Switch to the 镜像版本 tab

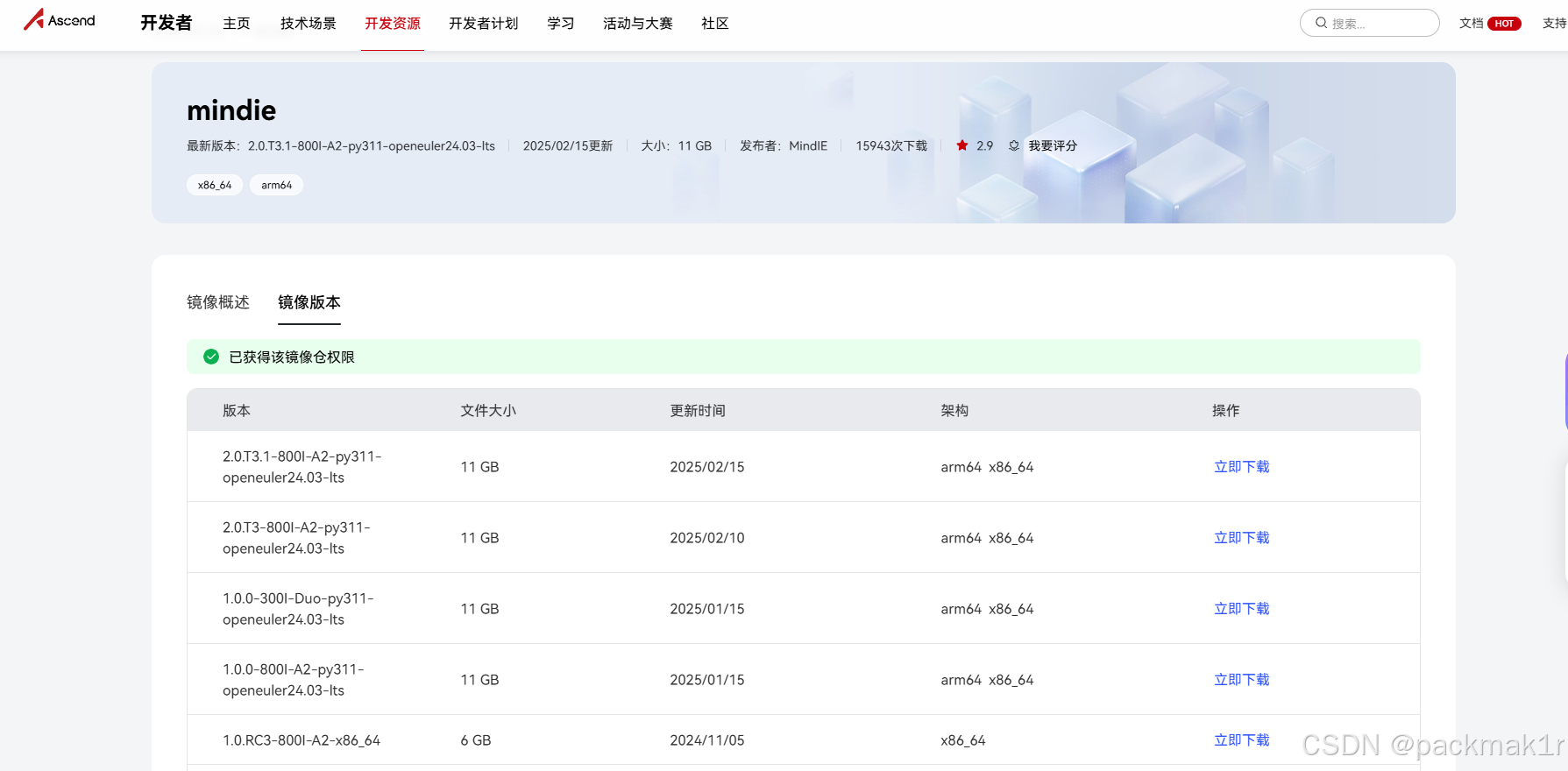click(309, 302)
